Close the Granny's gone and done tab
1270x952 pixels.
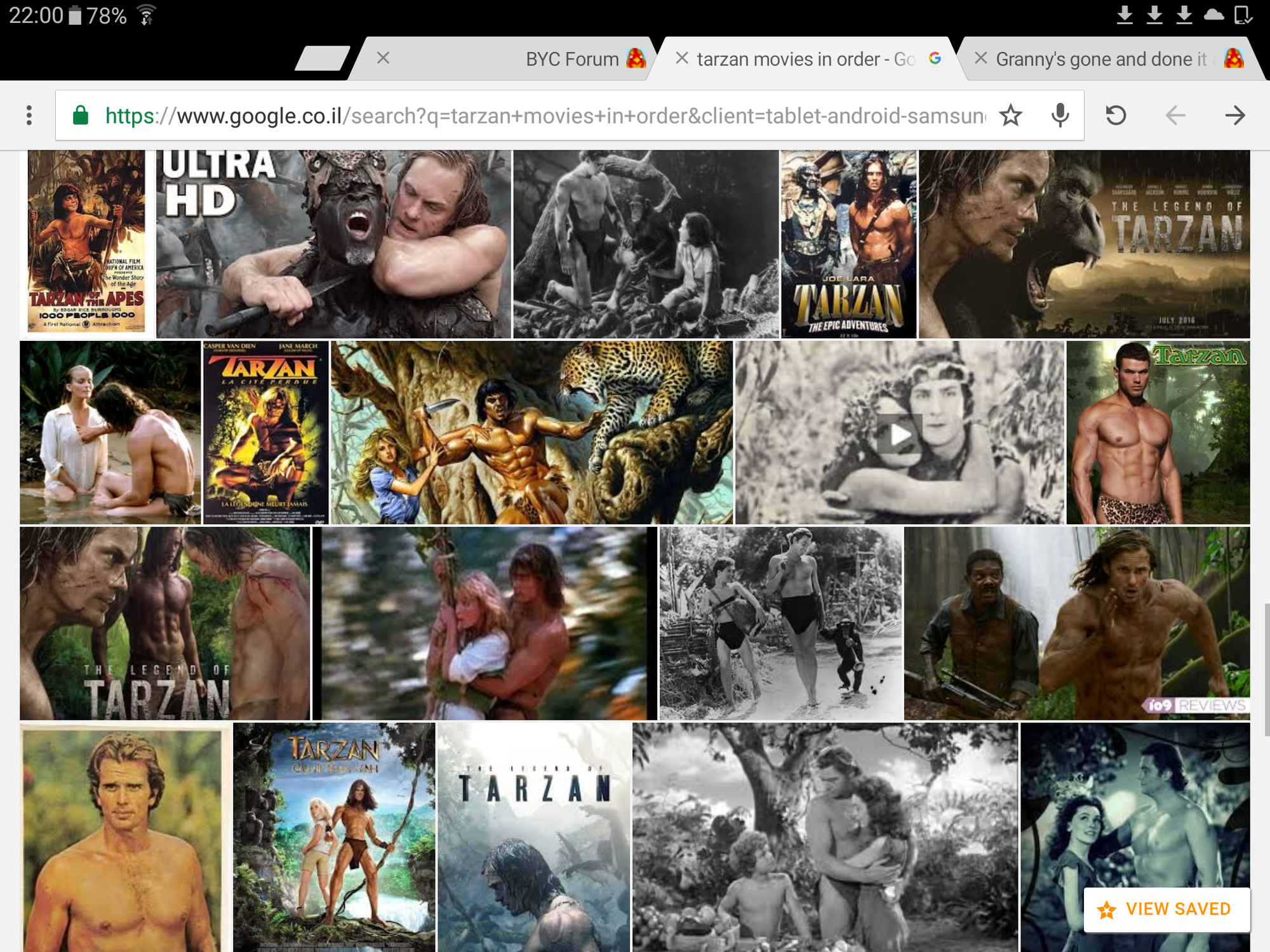[x=980, y=58]
